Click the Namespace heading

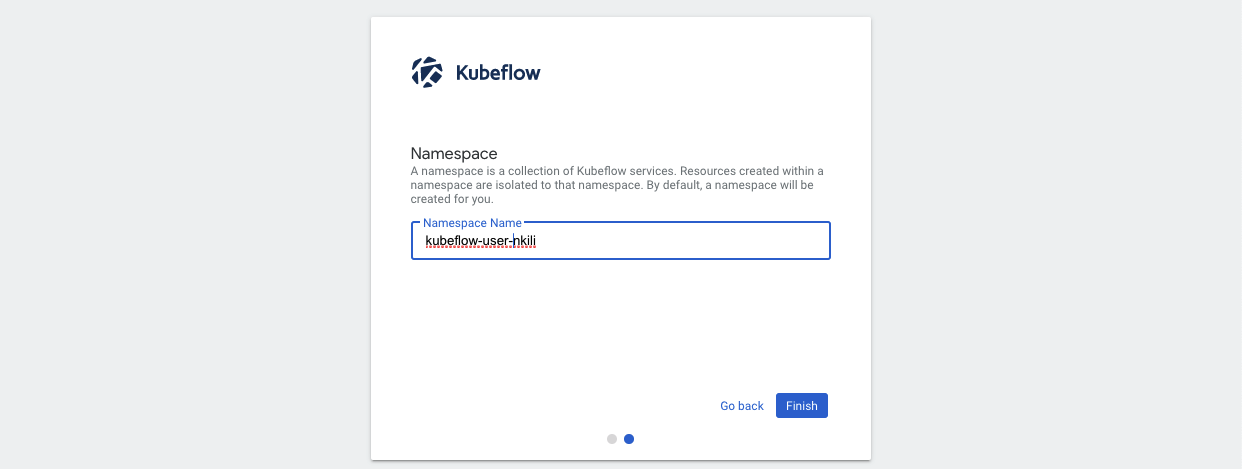(454, 153)
